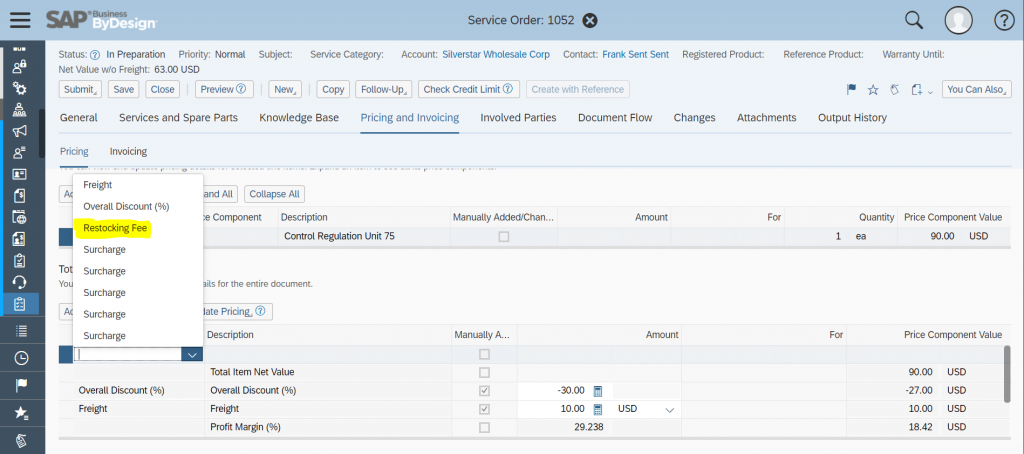Toggle Manually Added checkbox for Control Regulation Unit 75
This screenshot has width=1024, height=454.
coord(504,236)
